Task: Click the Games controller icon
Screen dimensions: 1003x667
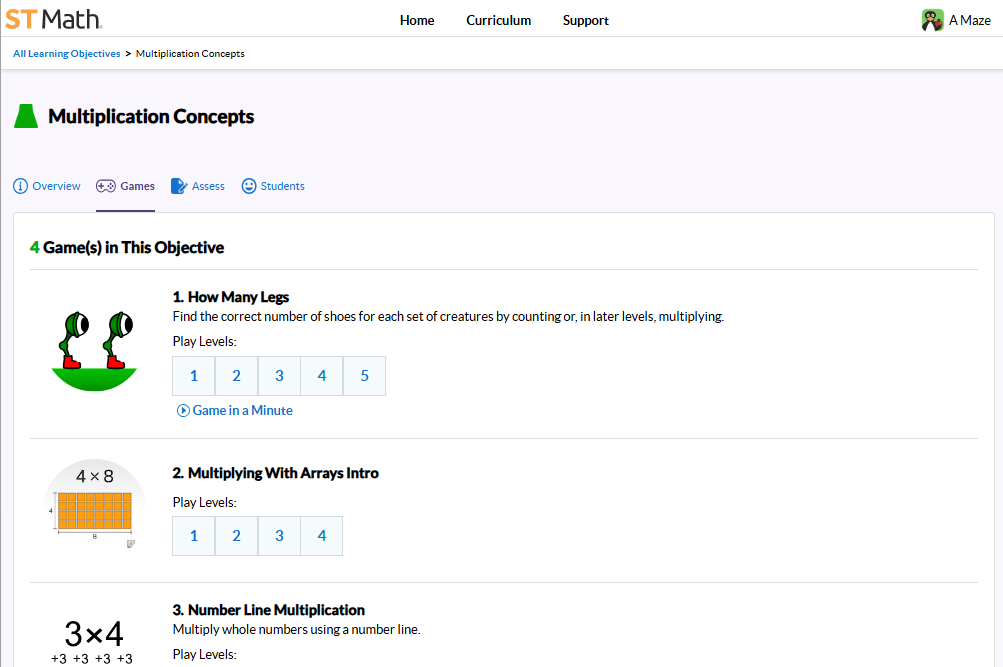Action: (105, 186)
